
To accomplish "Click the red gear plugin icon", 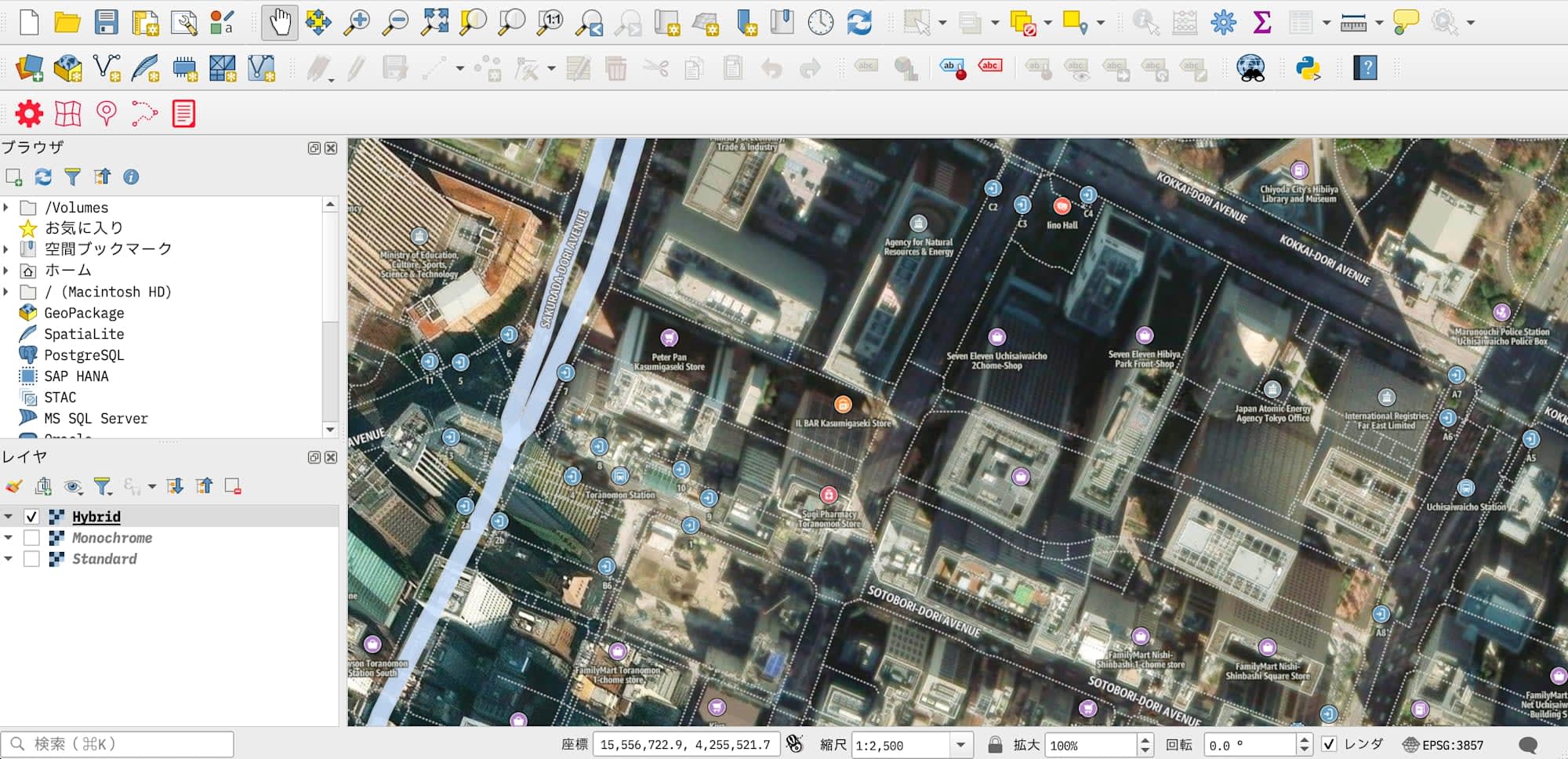I will point(29,114).
